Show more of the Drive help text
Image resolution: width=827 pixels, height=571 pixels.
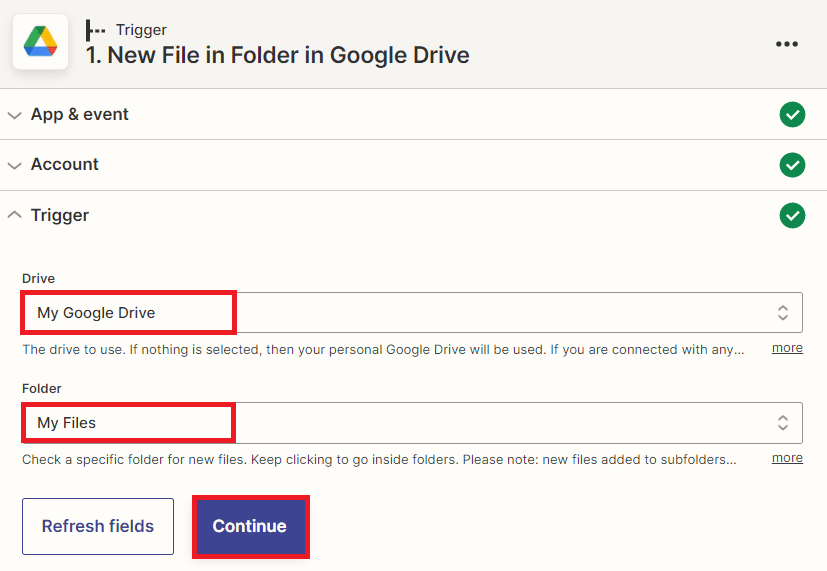point(787,348)
